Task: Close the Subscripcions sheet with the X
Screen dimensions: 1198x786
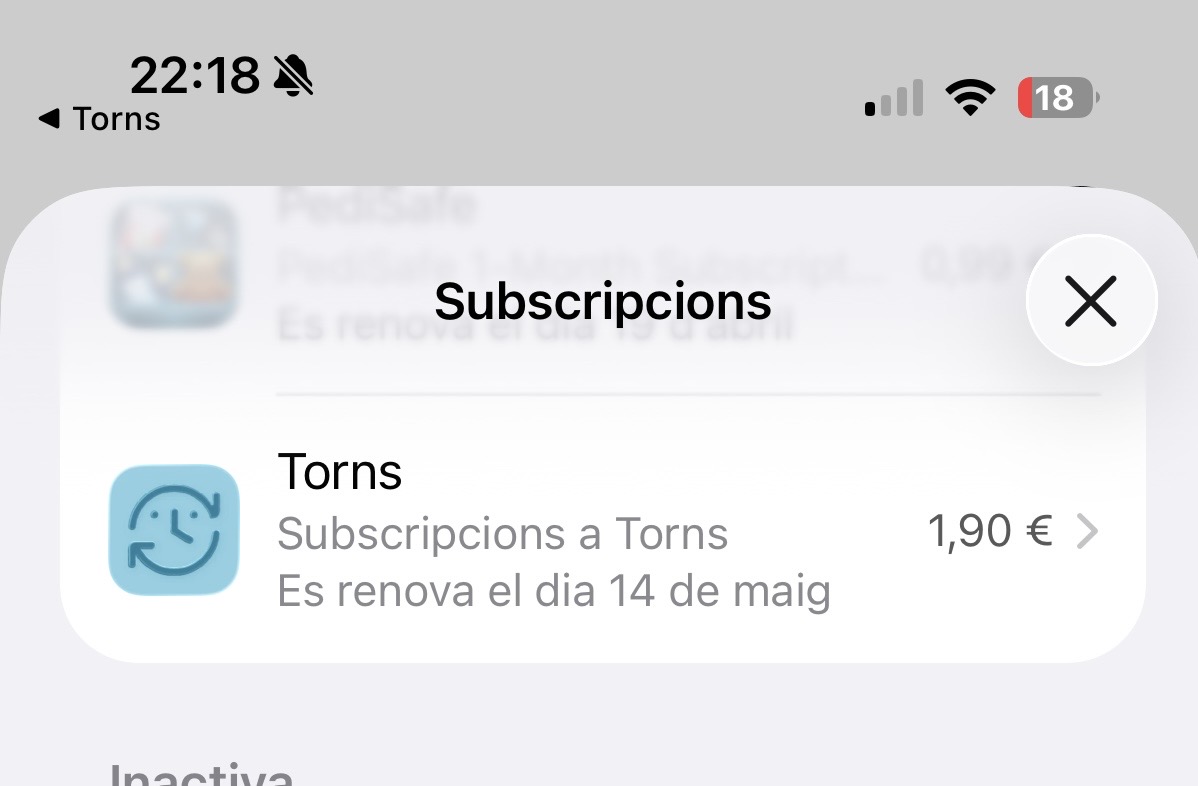Action: pos(1091,300)
